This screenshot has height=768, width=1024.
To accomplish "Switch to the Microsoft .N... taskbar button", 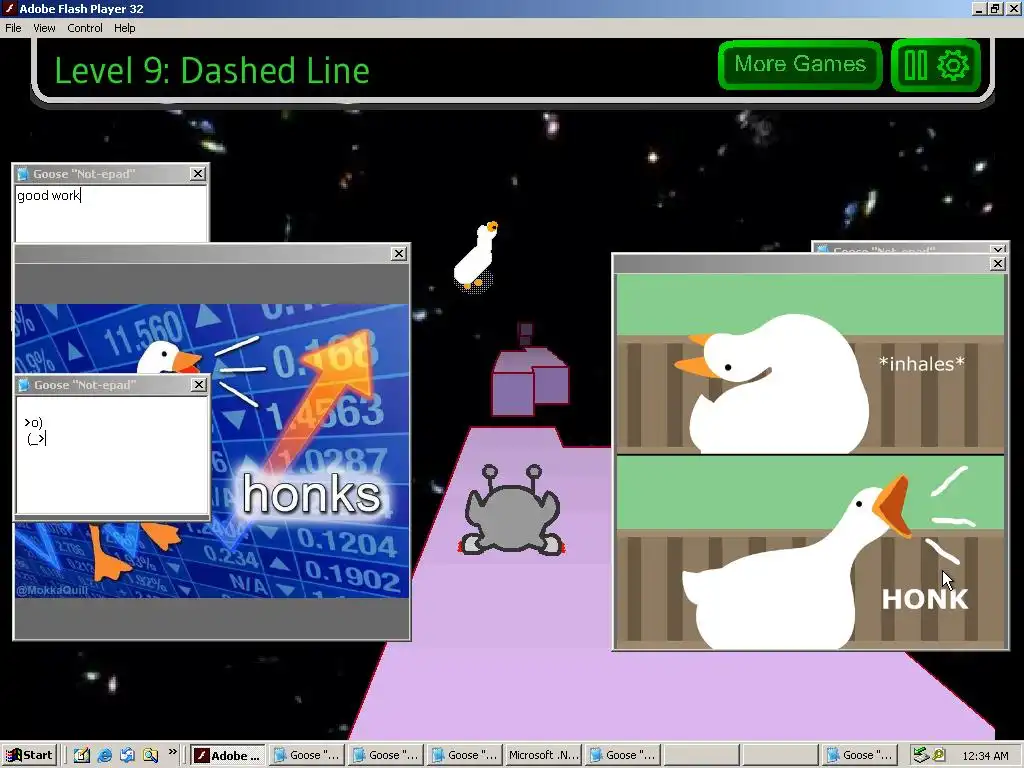I will (543, 755).
